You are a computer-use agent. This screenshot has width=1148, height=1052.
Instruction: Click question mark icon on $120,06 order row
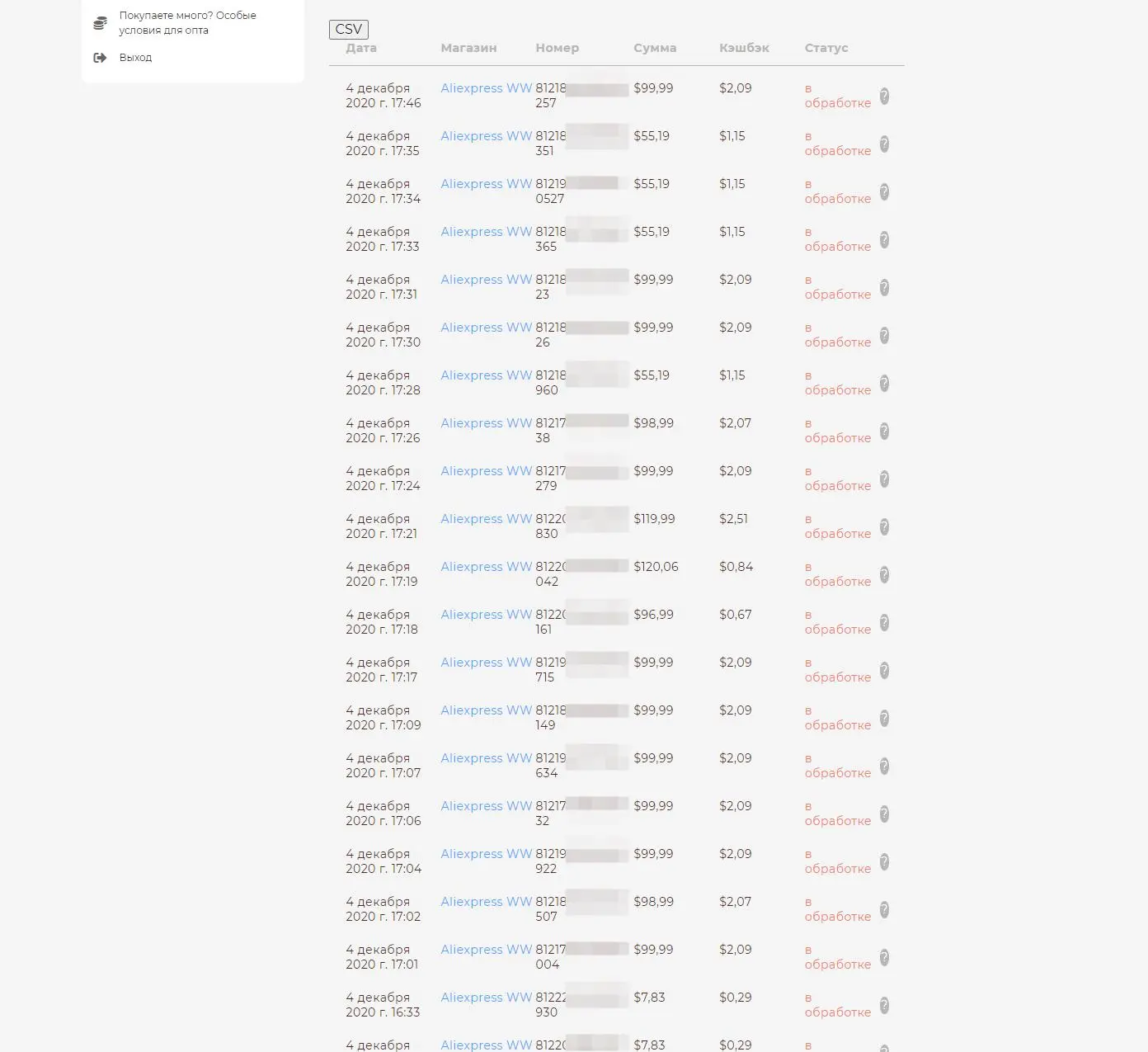tap(884, 575)
